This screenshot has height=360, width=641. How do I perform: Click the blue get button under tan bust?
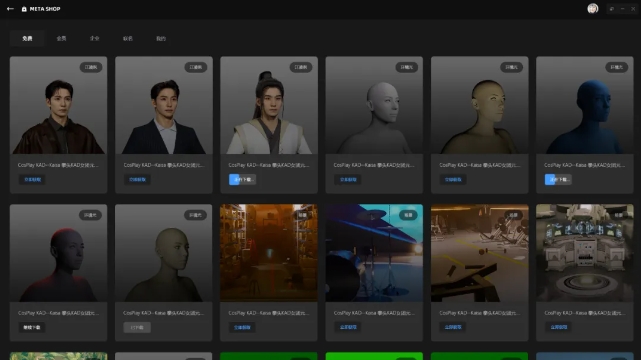[x=453, y=179]
